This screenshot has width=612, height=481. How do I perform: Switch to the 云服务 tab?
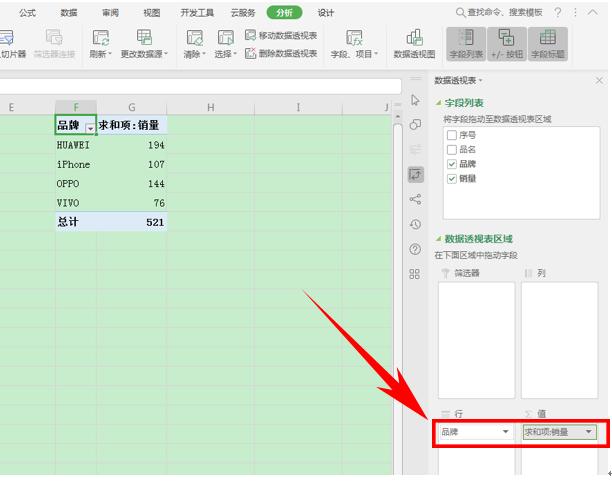pos(243,13)
